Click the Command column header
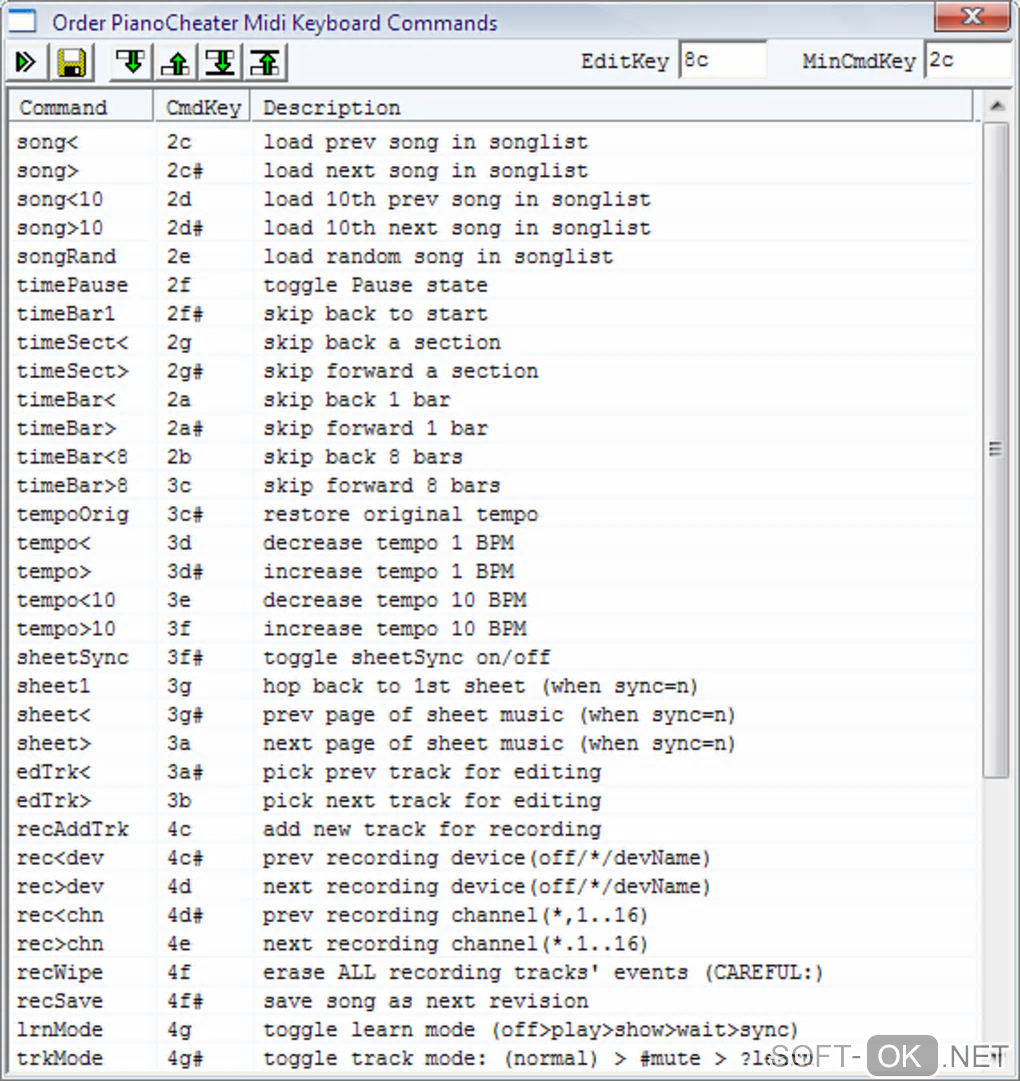 pyautogui.click(x=81, y=108)
